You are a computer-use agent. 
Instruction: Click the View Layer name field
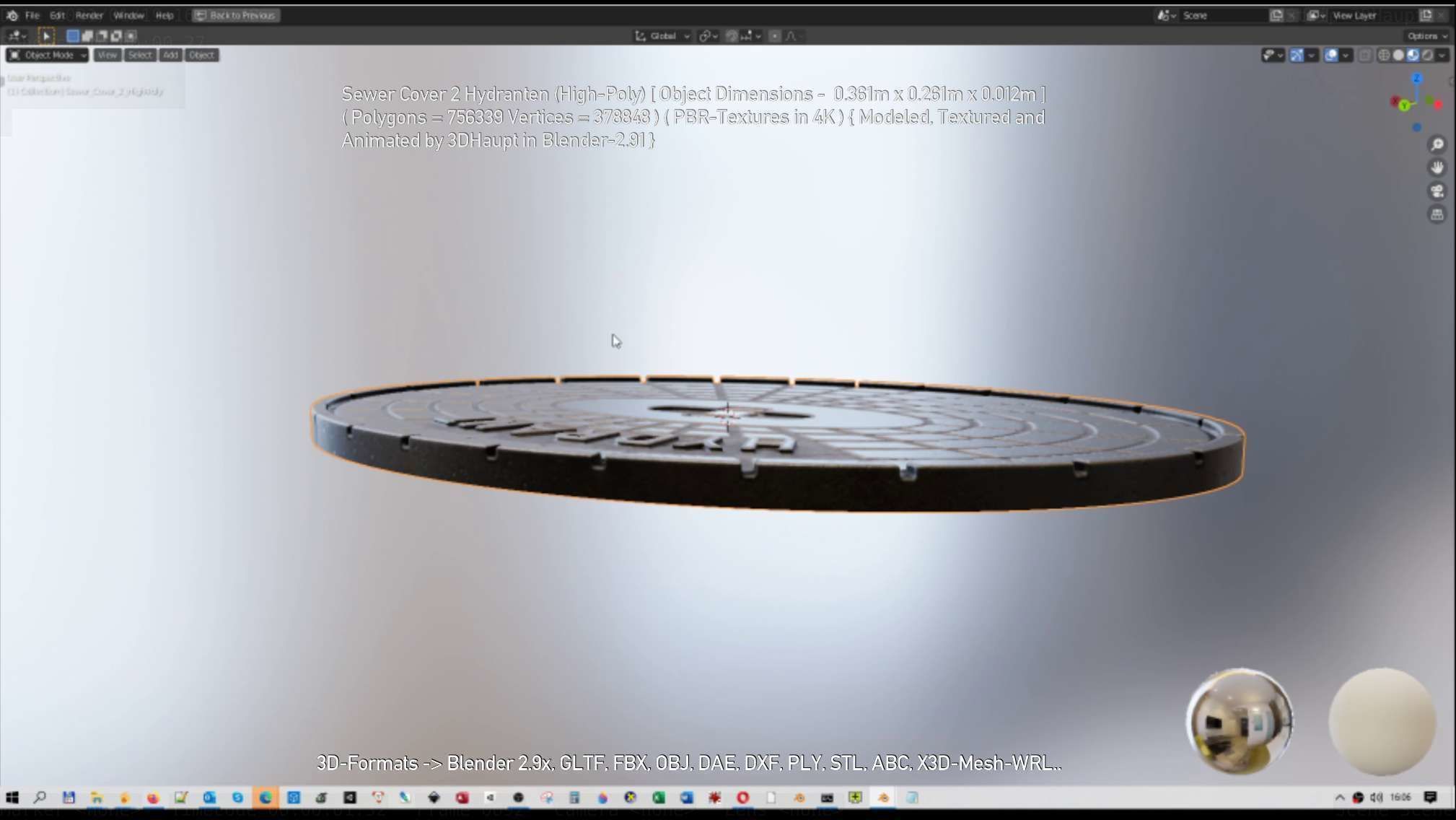pyautogui.click(x=1373, y=15)
